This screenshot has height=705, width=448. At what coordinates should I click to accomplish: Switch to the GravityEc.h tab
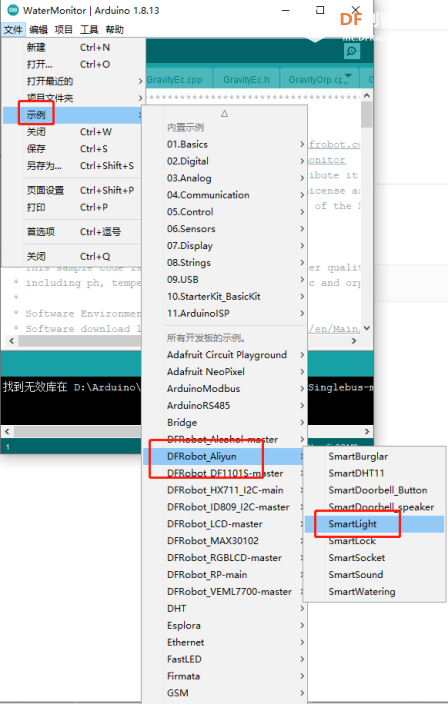click(x=246, y=80)
